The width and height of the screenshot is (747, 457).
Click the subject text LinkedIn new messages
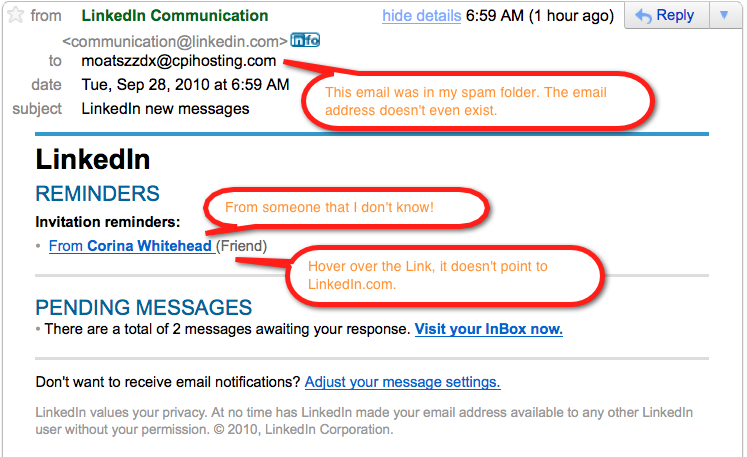[x=165, y=109]
